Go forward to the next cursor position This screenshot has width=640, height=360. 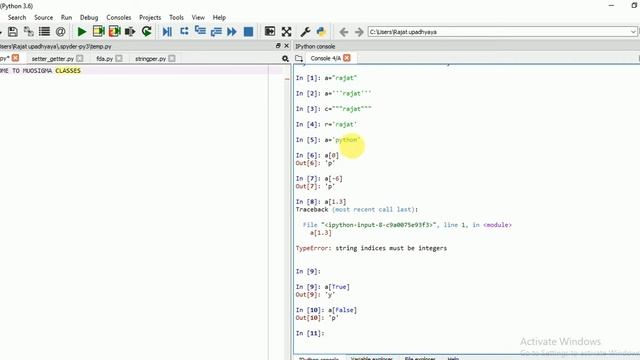(359, 32)
